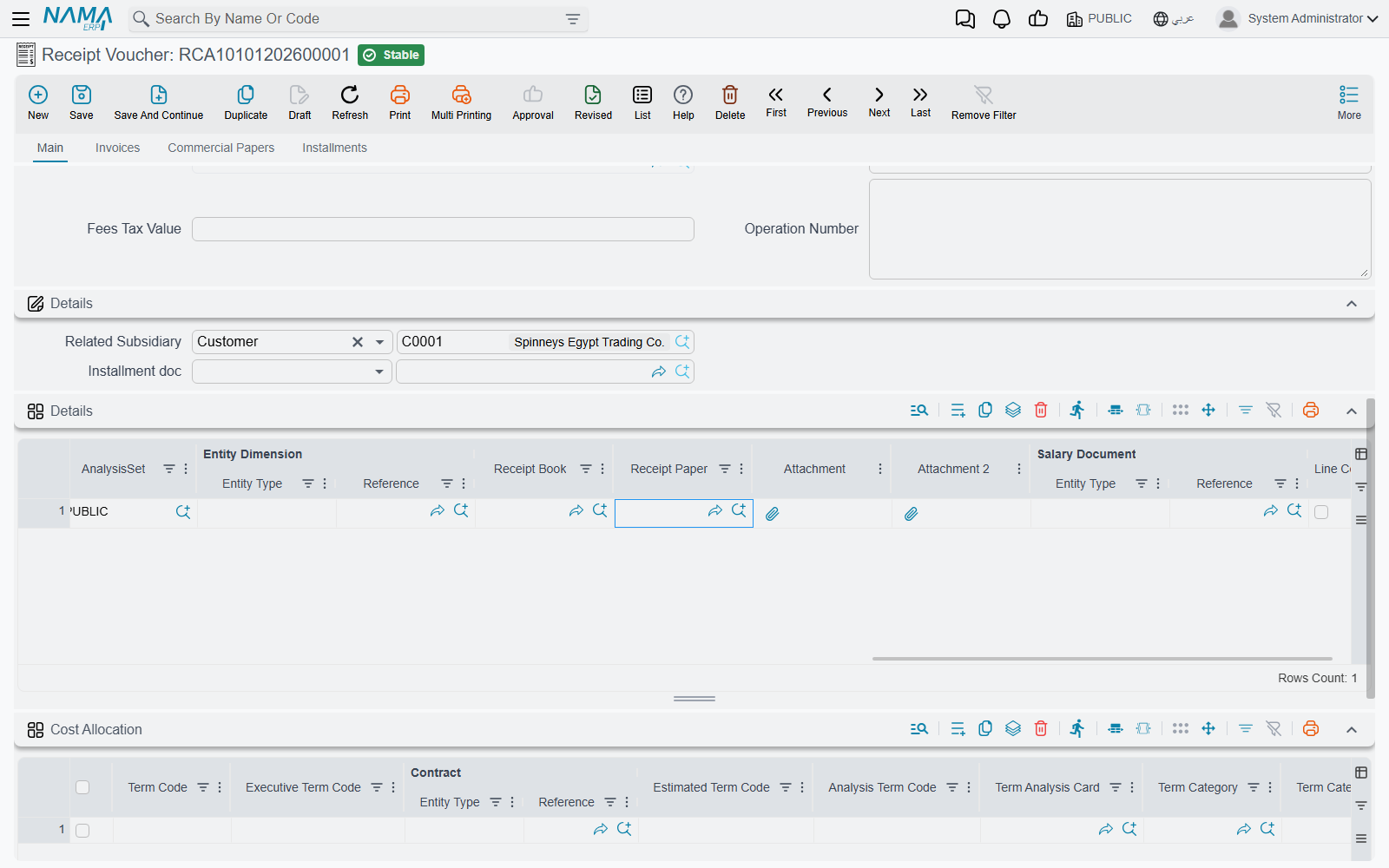Image resolution: width=1389 pixels, height=868 pixels.
Task: Collapse the Details grid section
Action: pos(1352,411)
